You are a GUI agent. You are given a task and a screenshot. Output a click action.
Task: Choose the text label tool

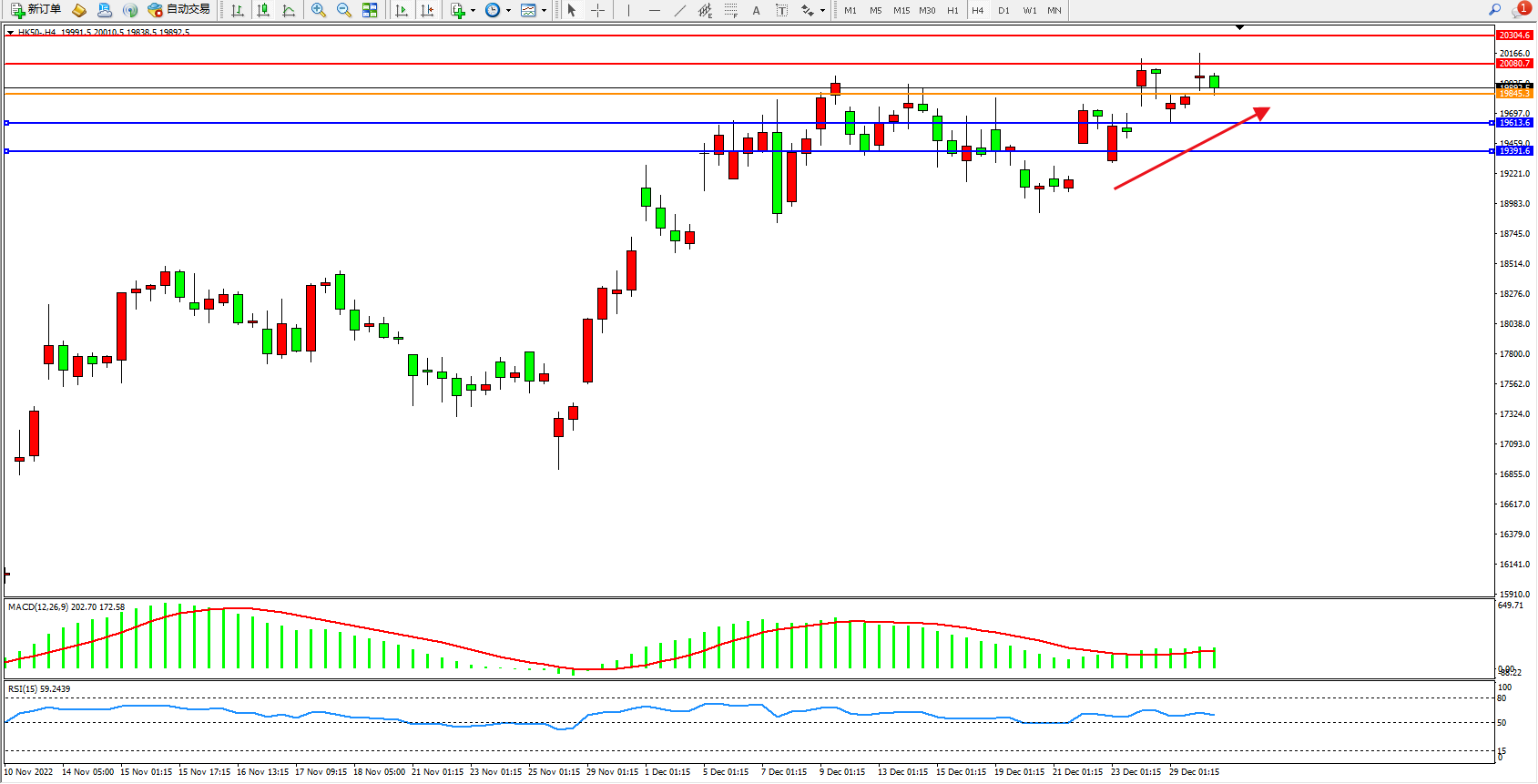(x=781, y=10)
